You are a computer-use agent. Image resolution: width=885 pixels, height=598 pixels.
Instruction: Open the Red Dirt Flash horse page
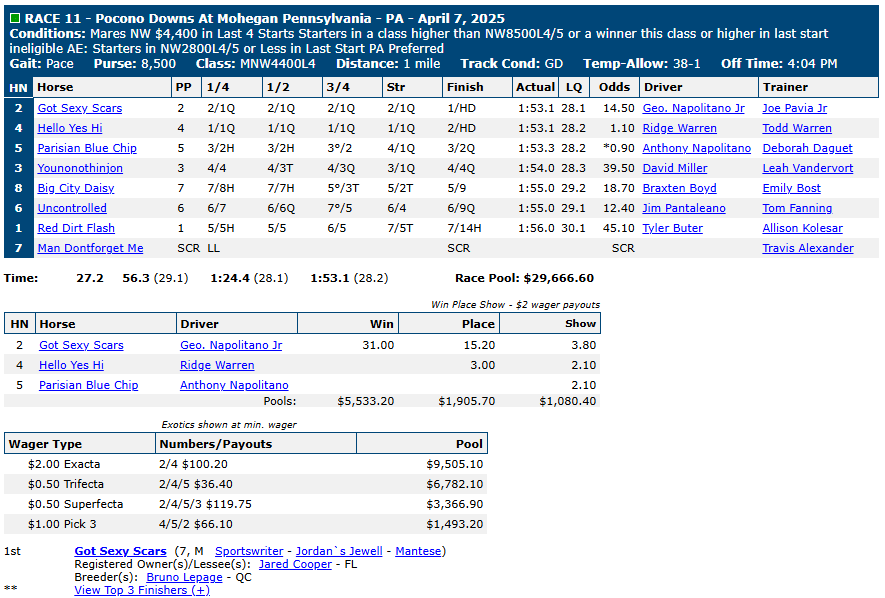(76, 228)
